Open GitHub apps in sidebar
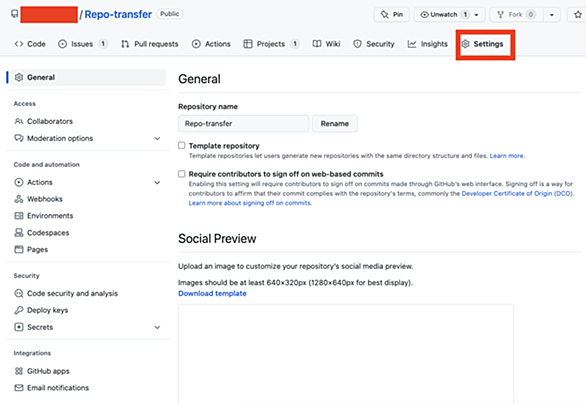Viewport: 586px width, 404px height. (48, 371)
